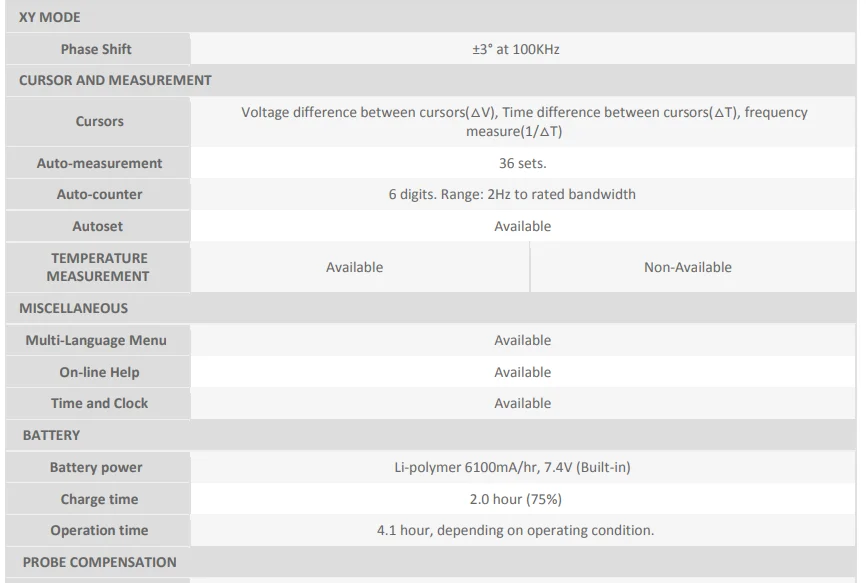Select the Multi-Language Menu label
The height and width of the screenshot is (583, 866).
pyautogui.click(x=96, y=340)
